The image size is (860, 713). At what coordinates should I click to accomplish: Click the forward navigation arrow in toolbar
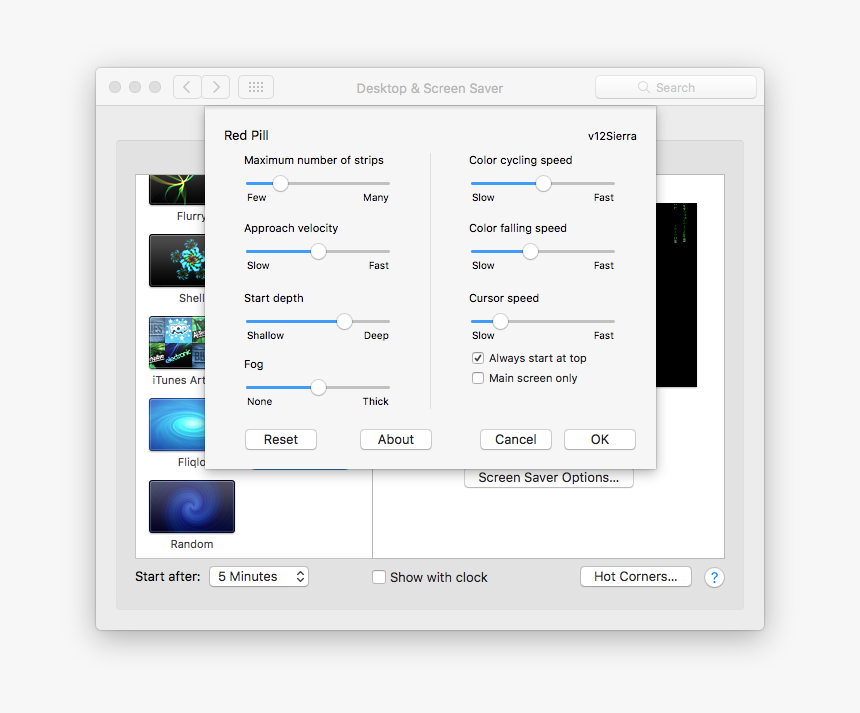coord(216,88)
